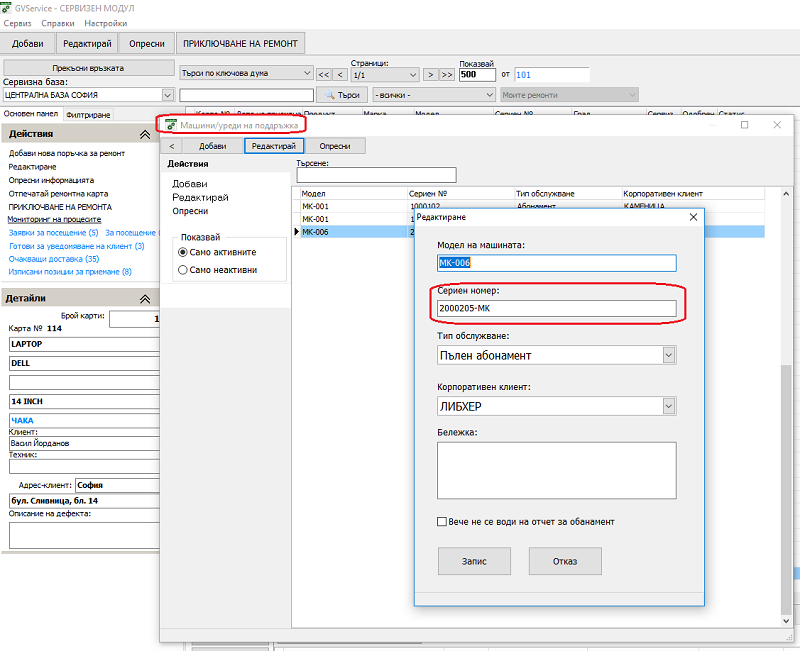This screenshot has height=651, width=800.
Task: Go to previous page with < button
Action: pos(340,75)
